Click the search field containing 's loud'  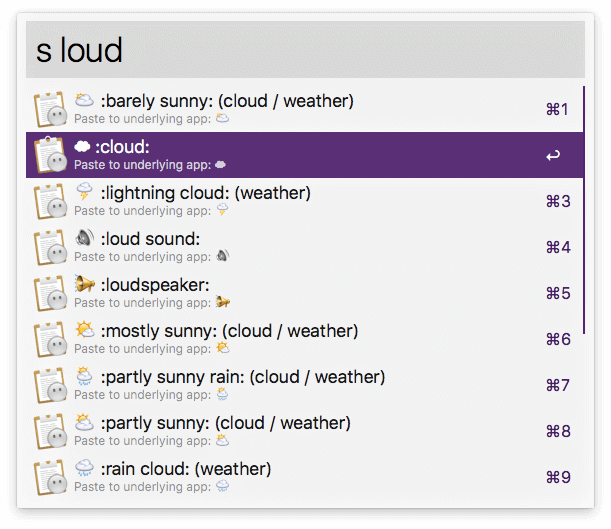pyautogui.click(x=306, y=49)
